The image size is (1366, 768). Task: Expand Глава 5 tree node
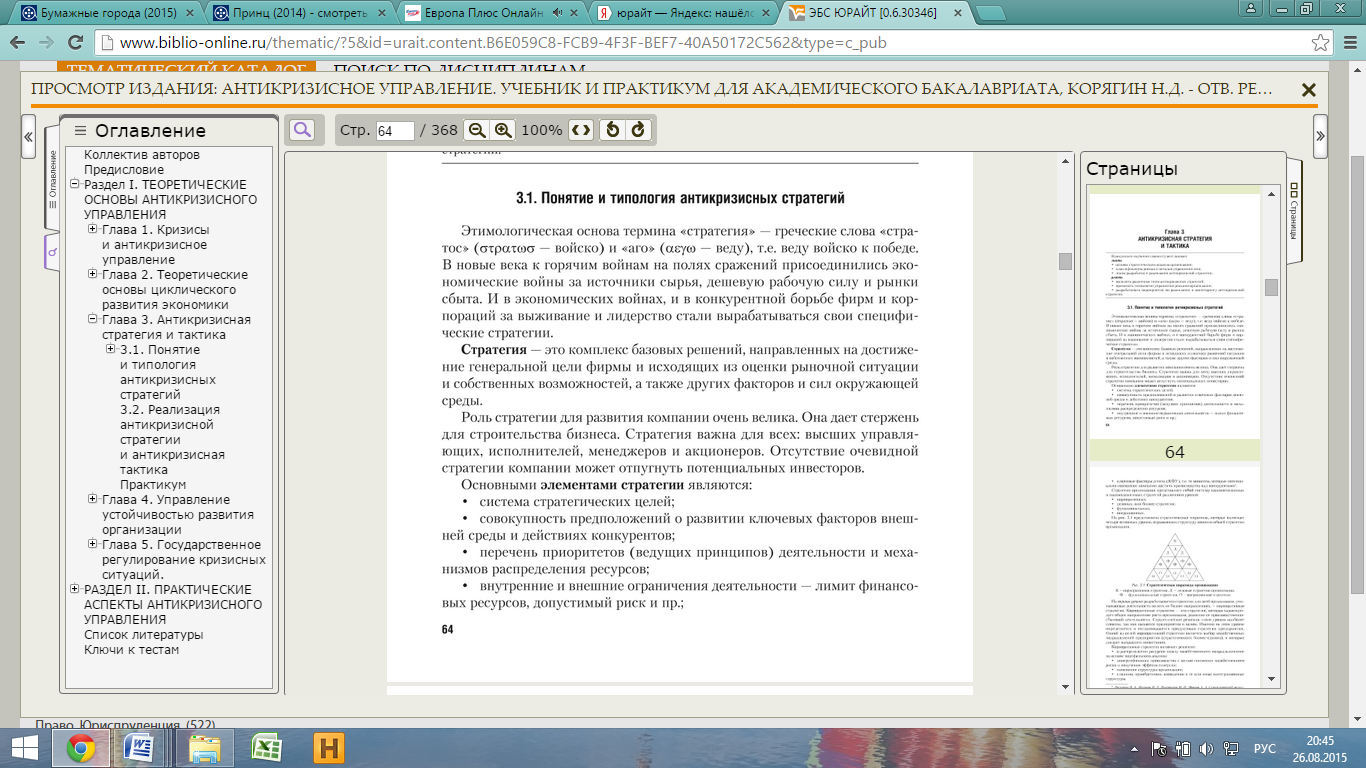click(92, 545)
